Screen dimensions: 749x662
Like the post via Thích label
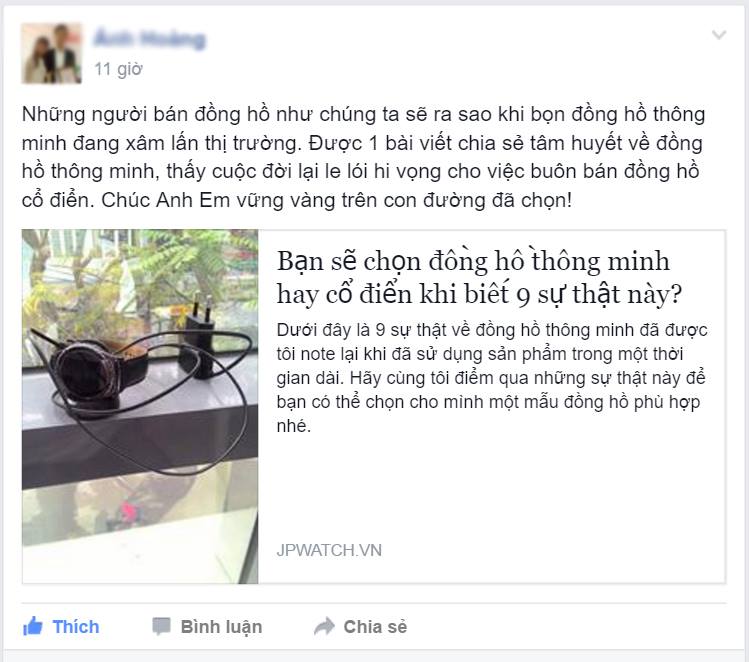(76, 627)
